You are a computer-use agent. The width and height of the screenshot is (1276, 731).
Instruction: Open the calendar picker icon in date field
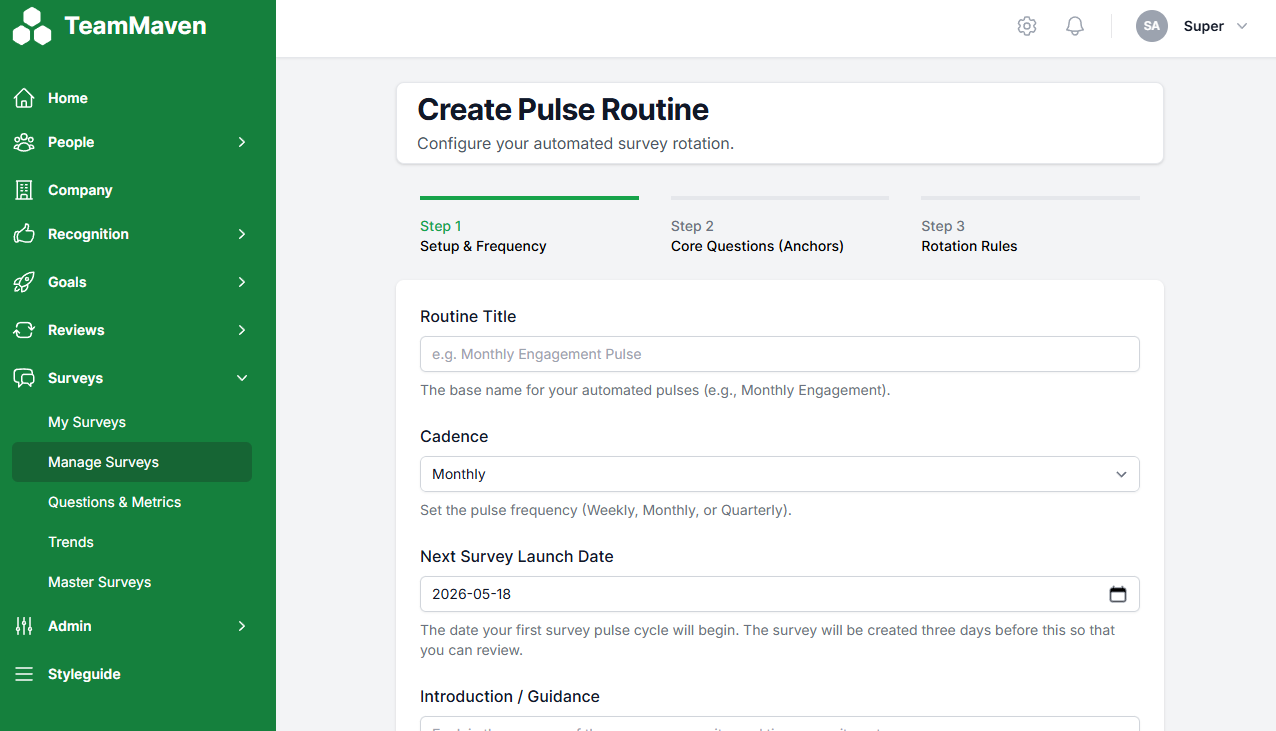(1118, 594)
